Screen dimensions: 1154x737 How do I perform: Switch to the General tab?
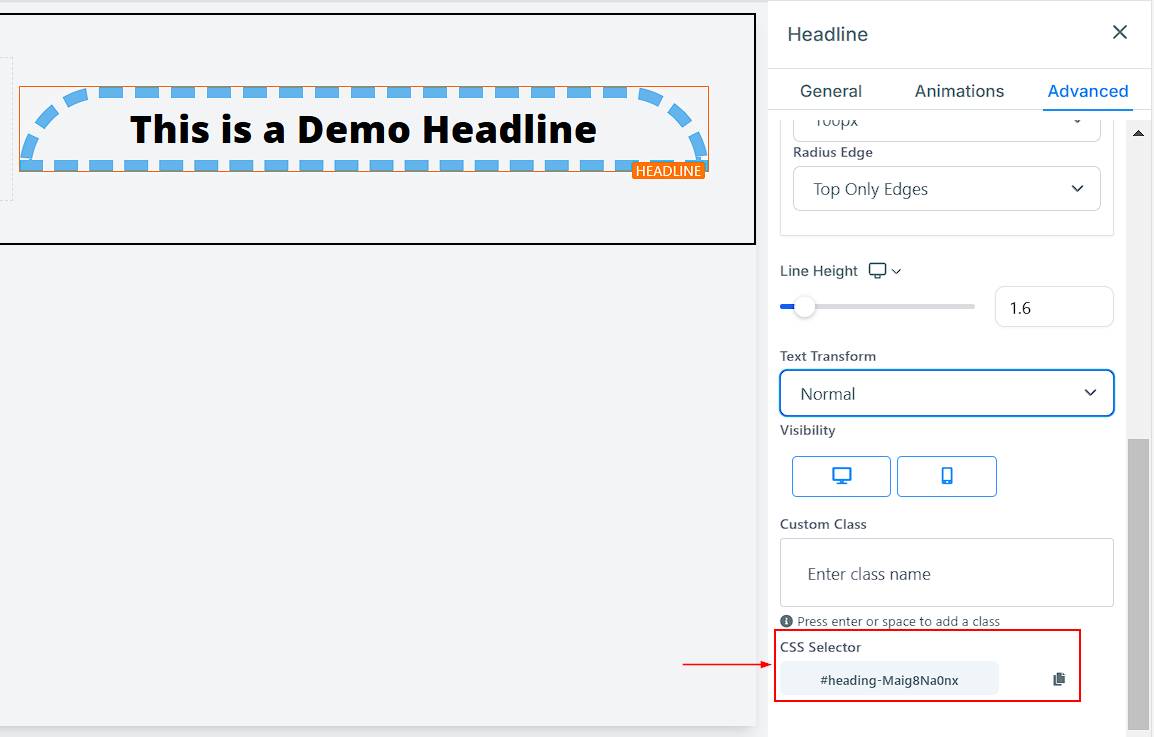click(830, 91)
